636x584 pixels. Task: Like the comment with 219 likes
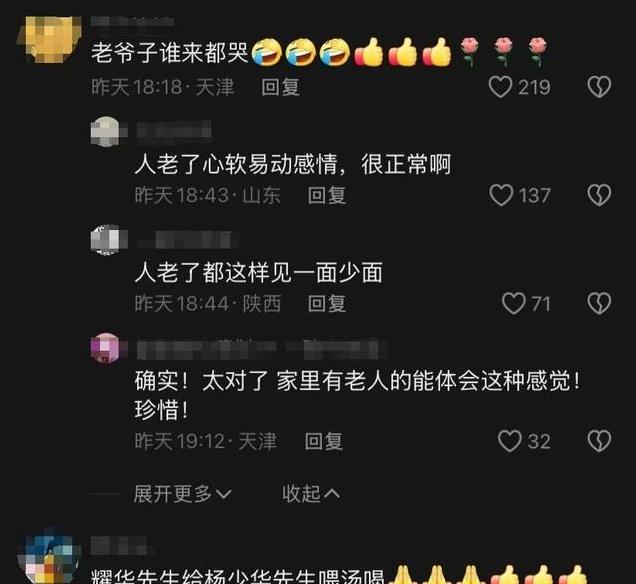pyautogui.click(x=500, y=87)
